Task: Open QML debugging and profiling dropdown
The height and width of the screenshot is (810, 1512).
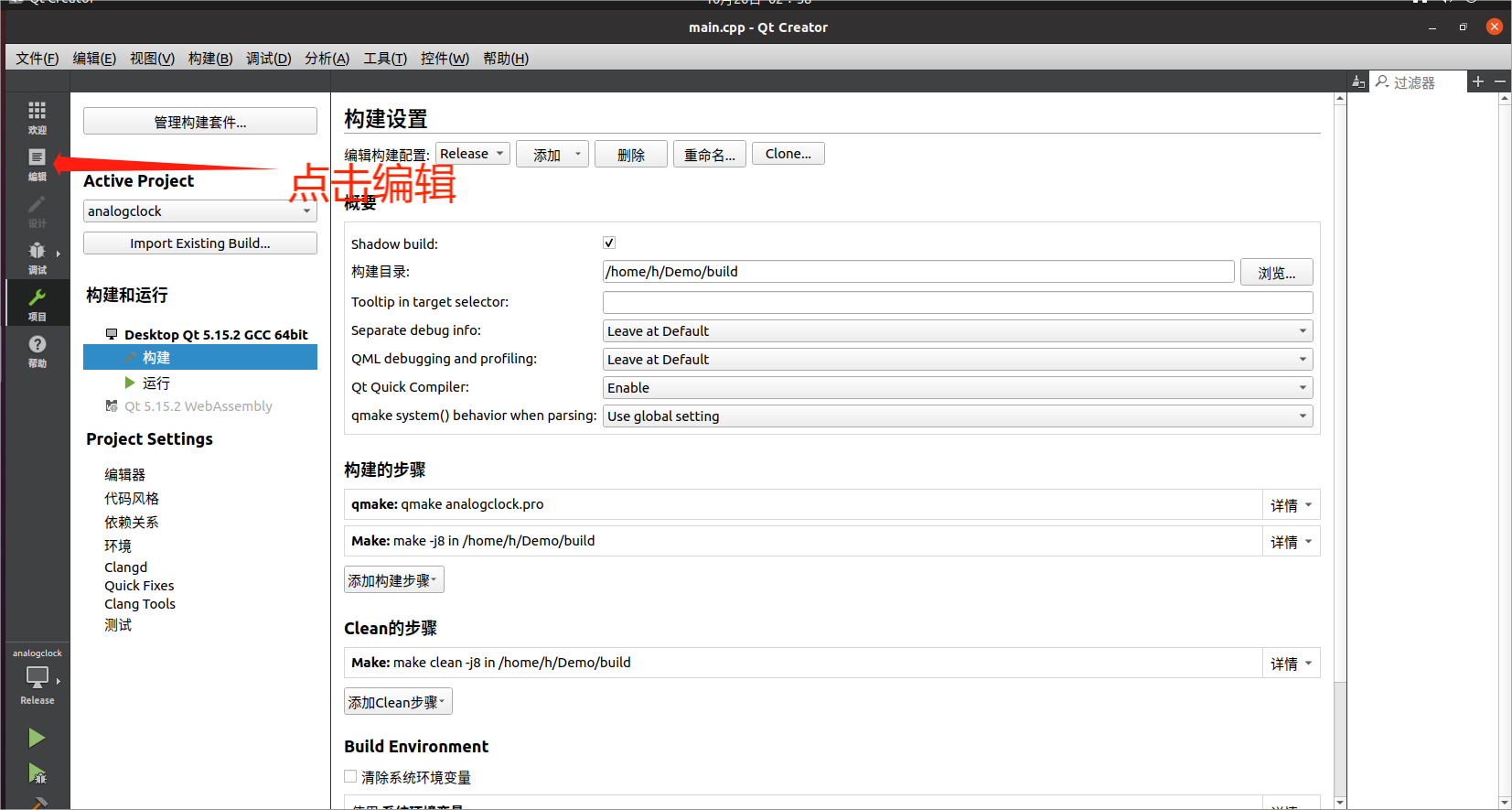Action: [958, 360]
